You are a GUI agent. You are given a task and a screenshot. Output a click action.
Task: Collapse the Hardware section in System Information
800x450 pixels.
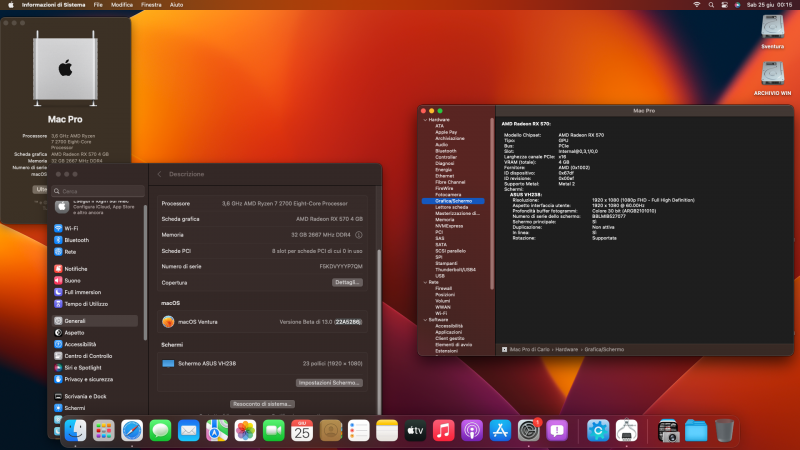click(426, 120)
